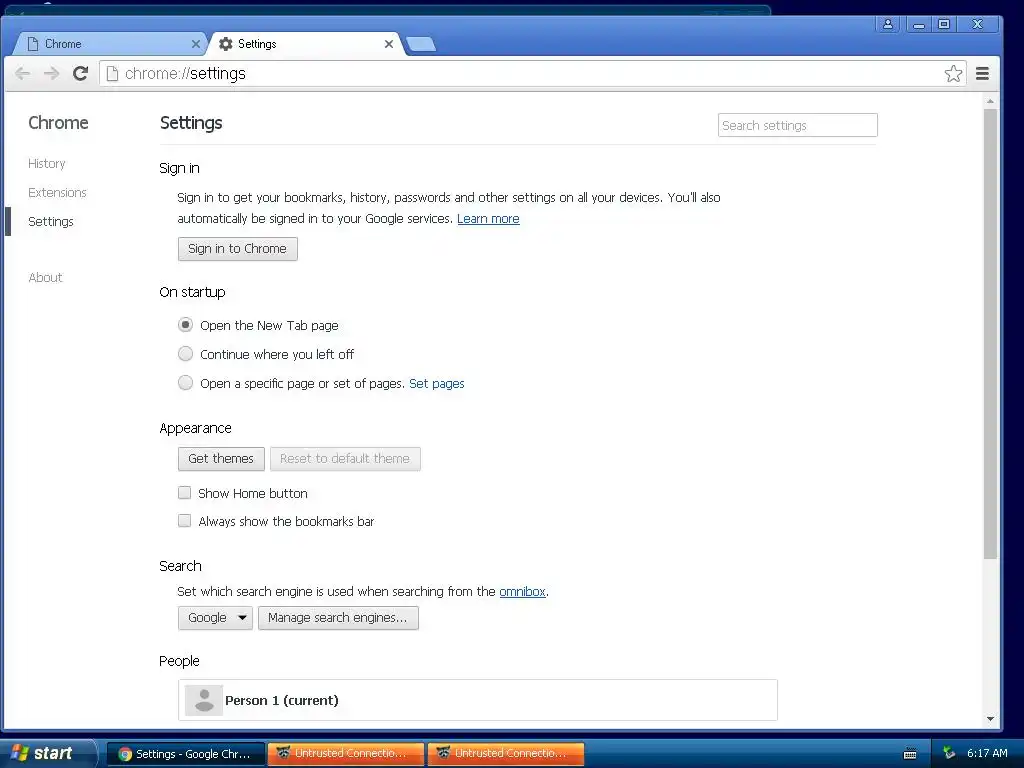1024x768 pixels.
Task: Click the browser back arrow
Action: tap(23, 73)
